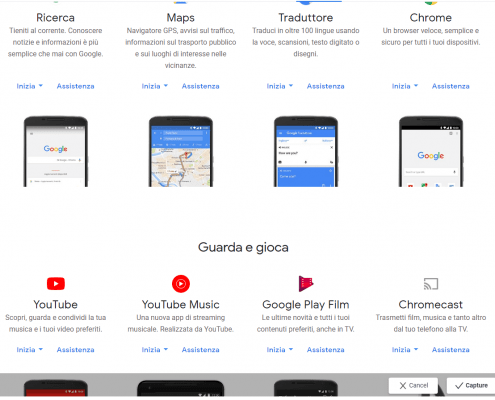495x400 pixels.
Task: Open Assistenza link for Chrome
Action: (x=451, y=86)
